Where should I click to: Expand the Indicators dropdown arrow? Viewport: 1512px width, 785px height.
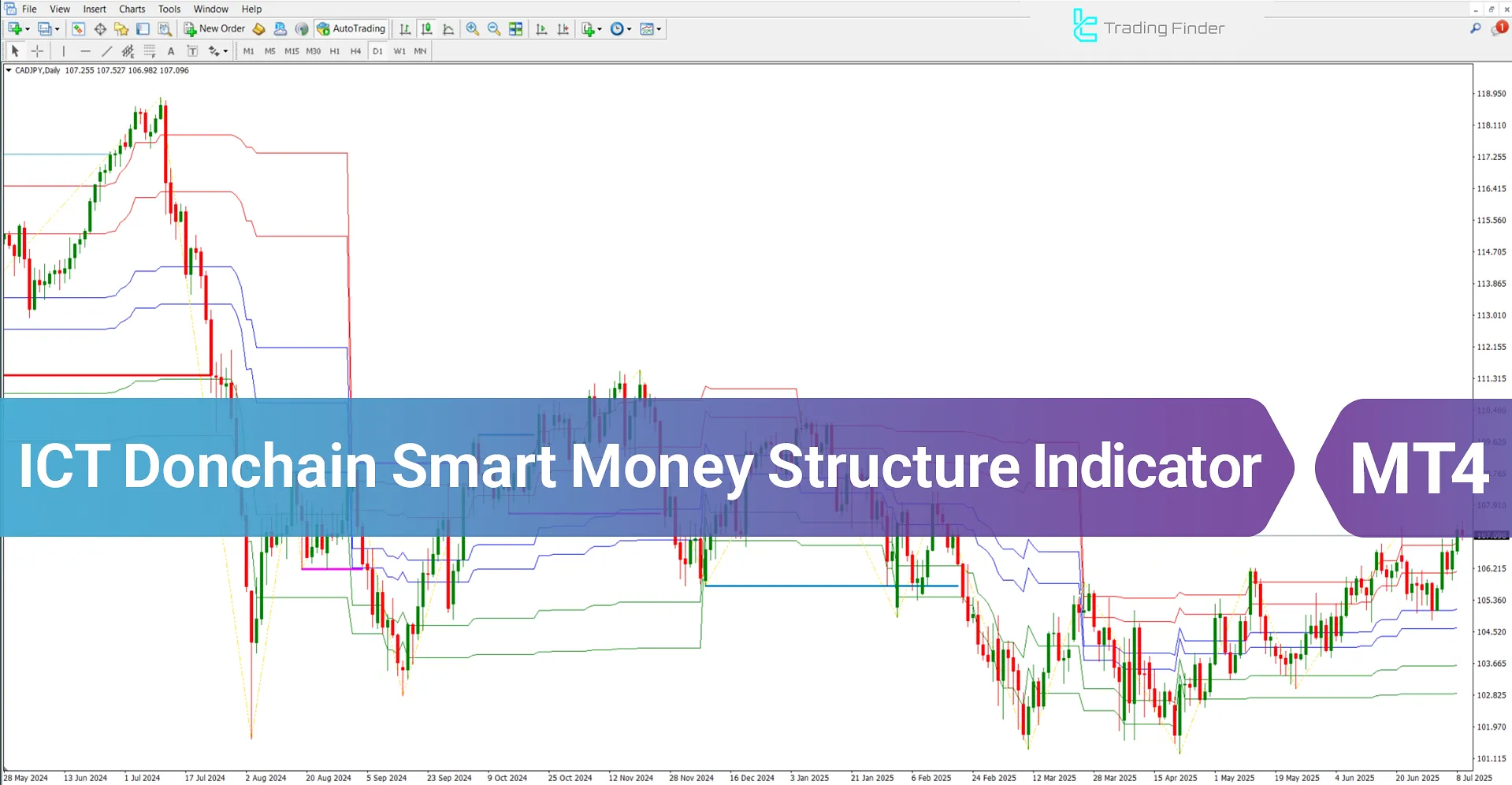click(x=600, y=29)
